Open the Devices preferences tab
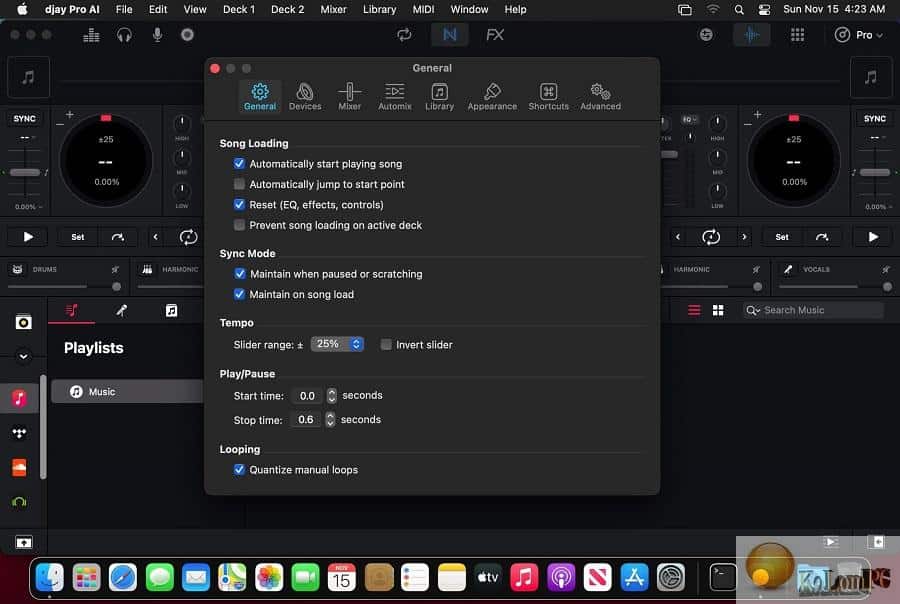The image size is (900, 604). (x=305, y=96)
